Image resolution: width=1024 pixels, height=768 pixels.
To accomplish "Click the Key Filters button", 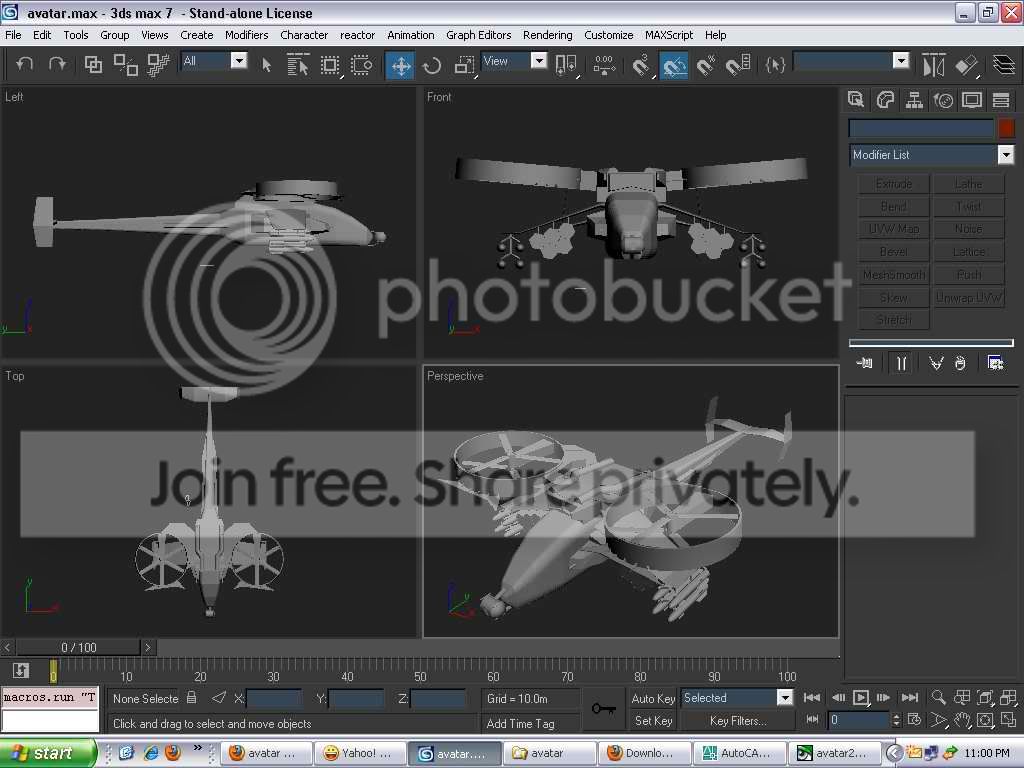I will tap(738, 720).
